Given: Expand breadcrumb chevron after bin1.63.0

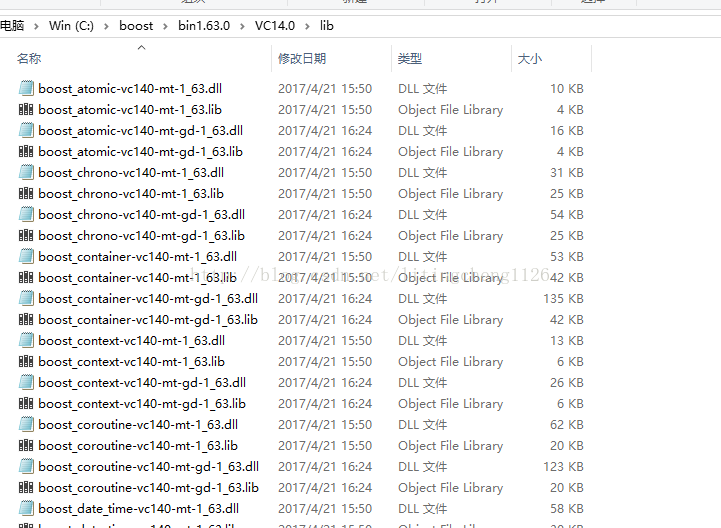Looking at the screenshot, I should point(242,26).
